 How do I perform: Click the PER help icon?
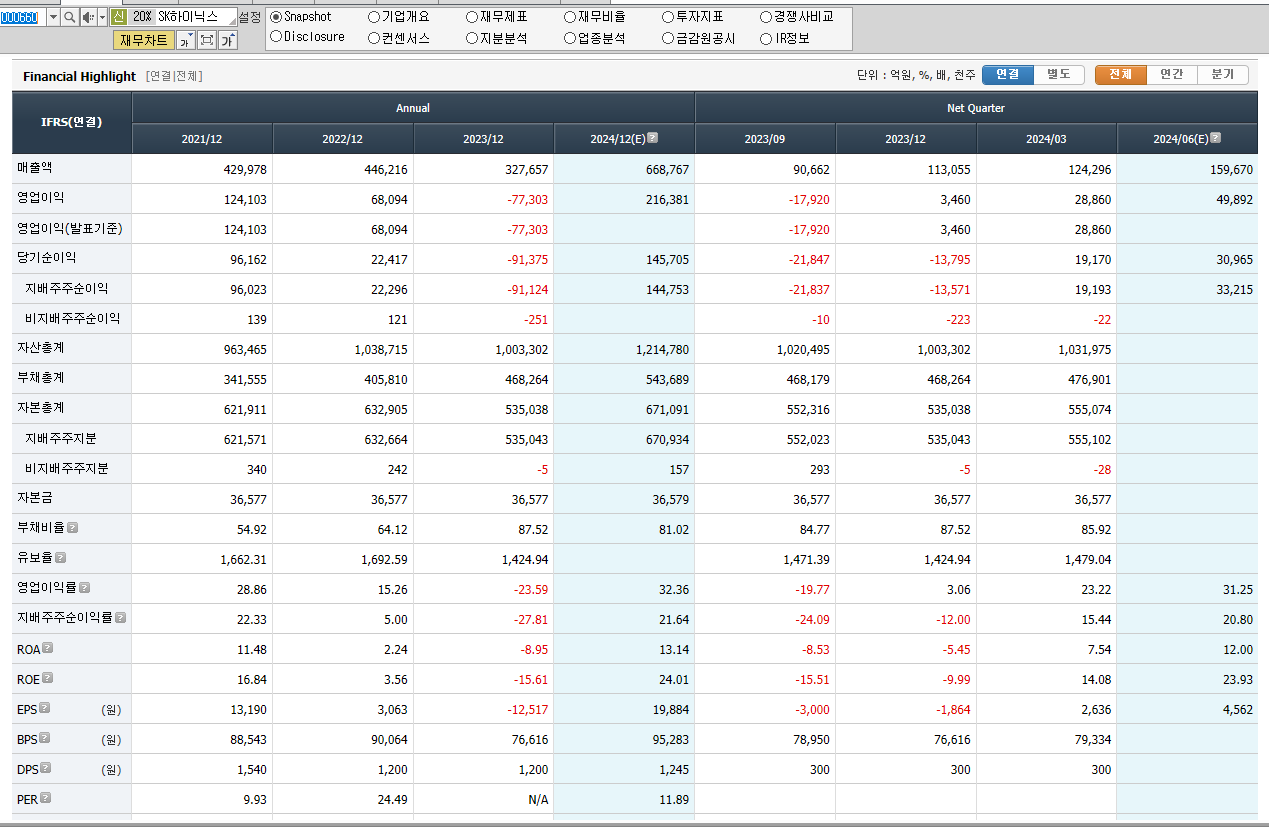(45, 798)
